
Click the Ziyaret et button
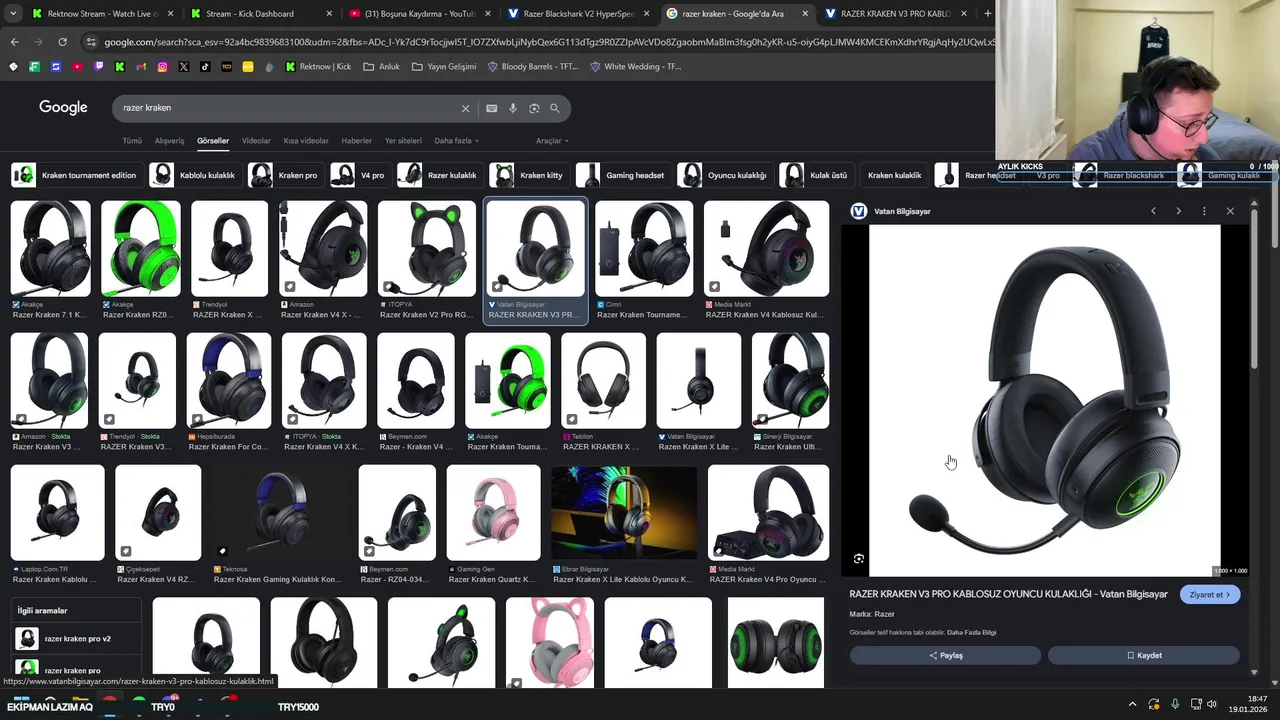coord(1210,594)
